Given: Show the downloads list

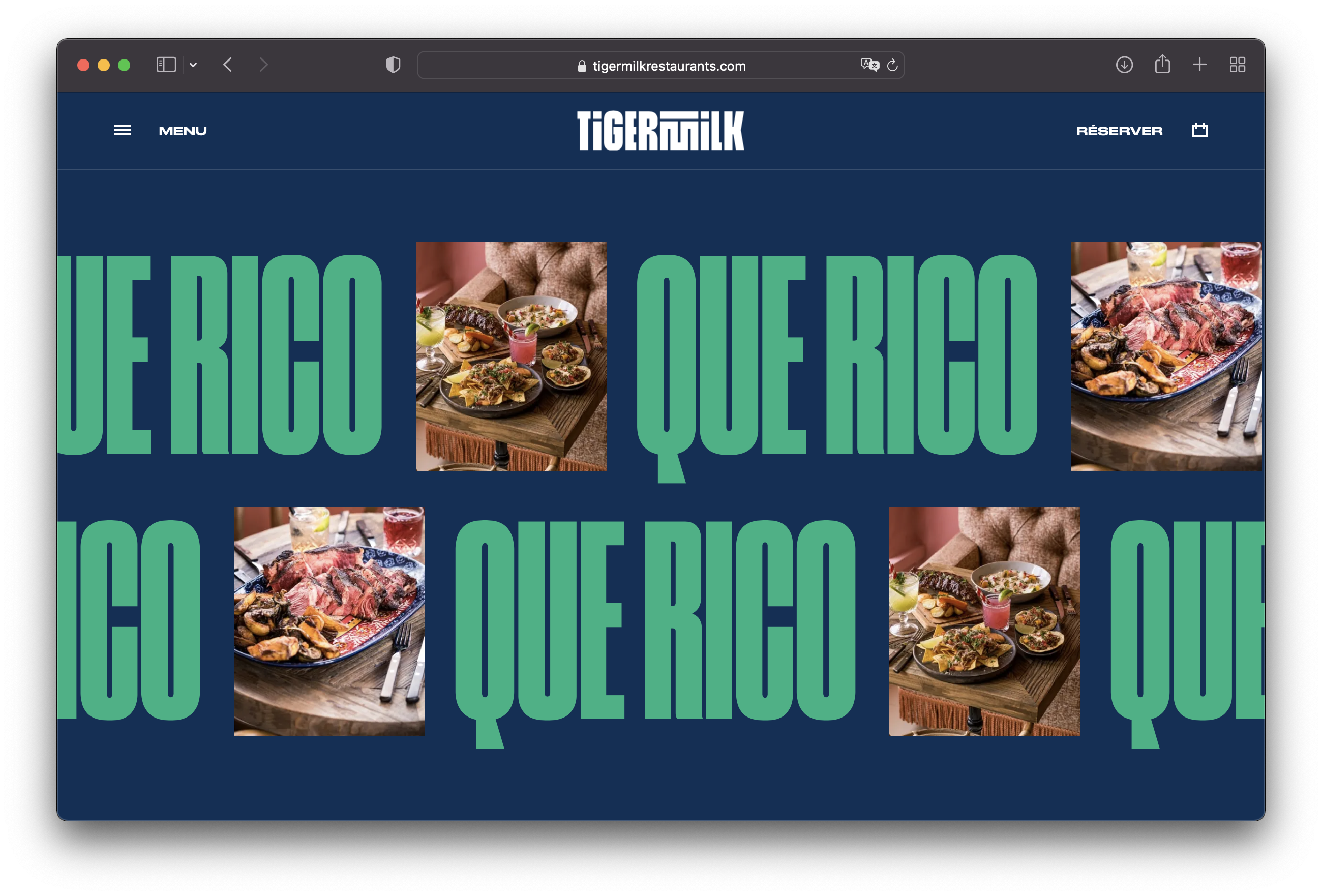Looking at the screenshot, I should pyautogui.click(x=1124, y=65).
